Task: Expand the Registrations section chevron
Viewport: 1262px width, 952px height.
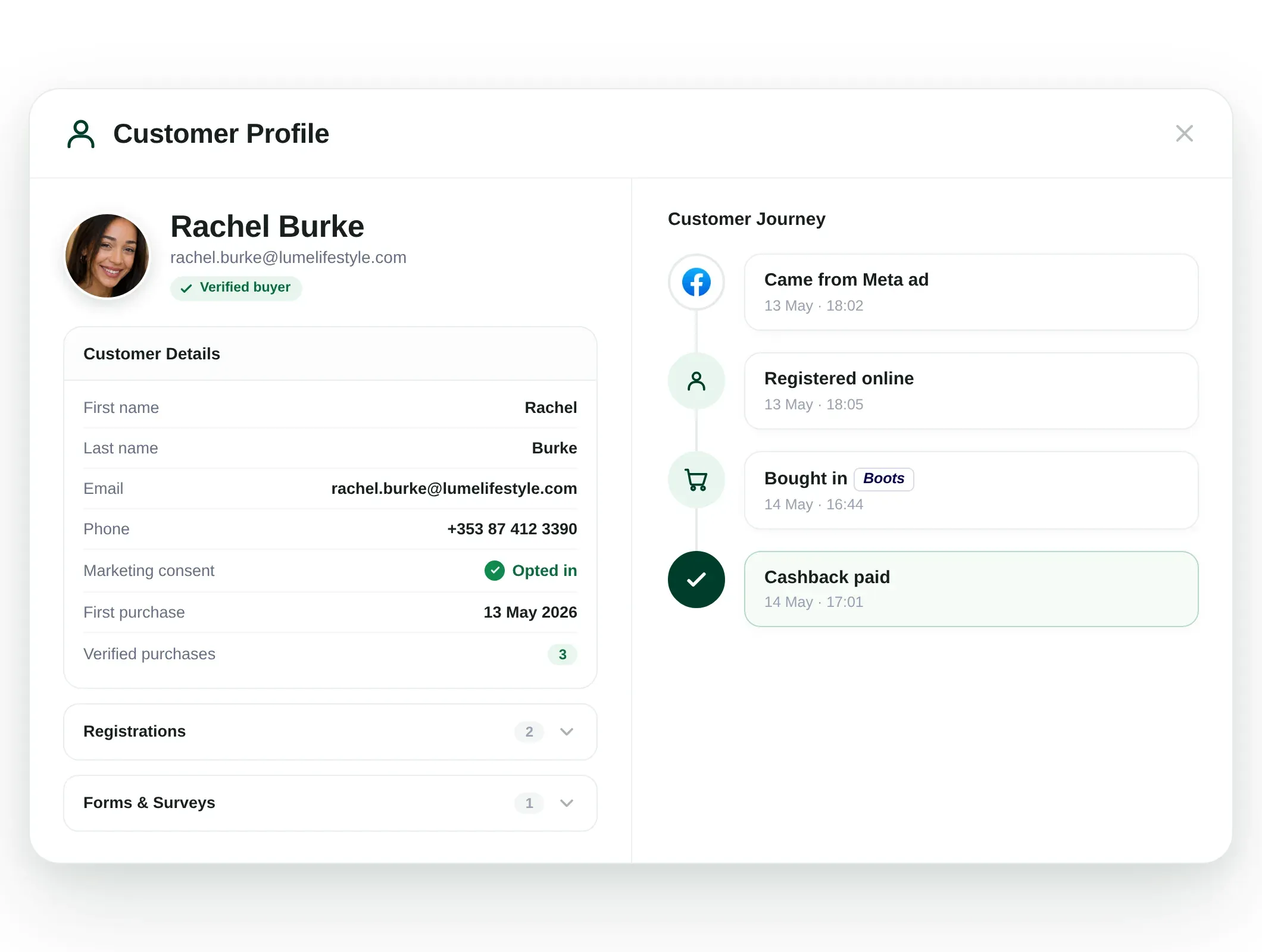Action: [567, 732]
